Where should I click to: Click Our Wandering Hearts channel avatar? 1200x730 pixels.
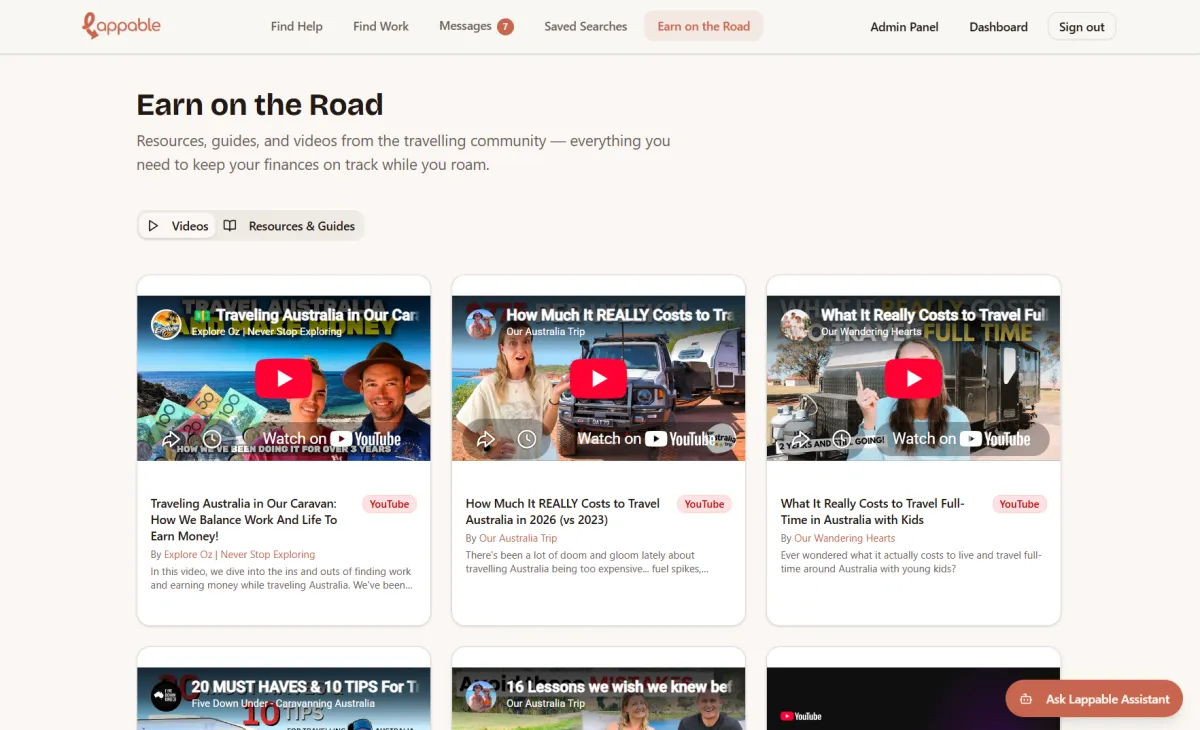tap(796, 324)
